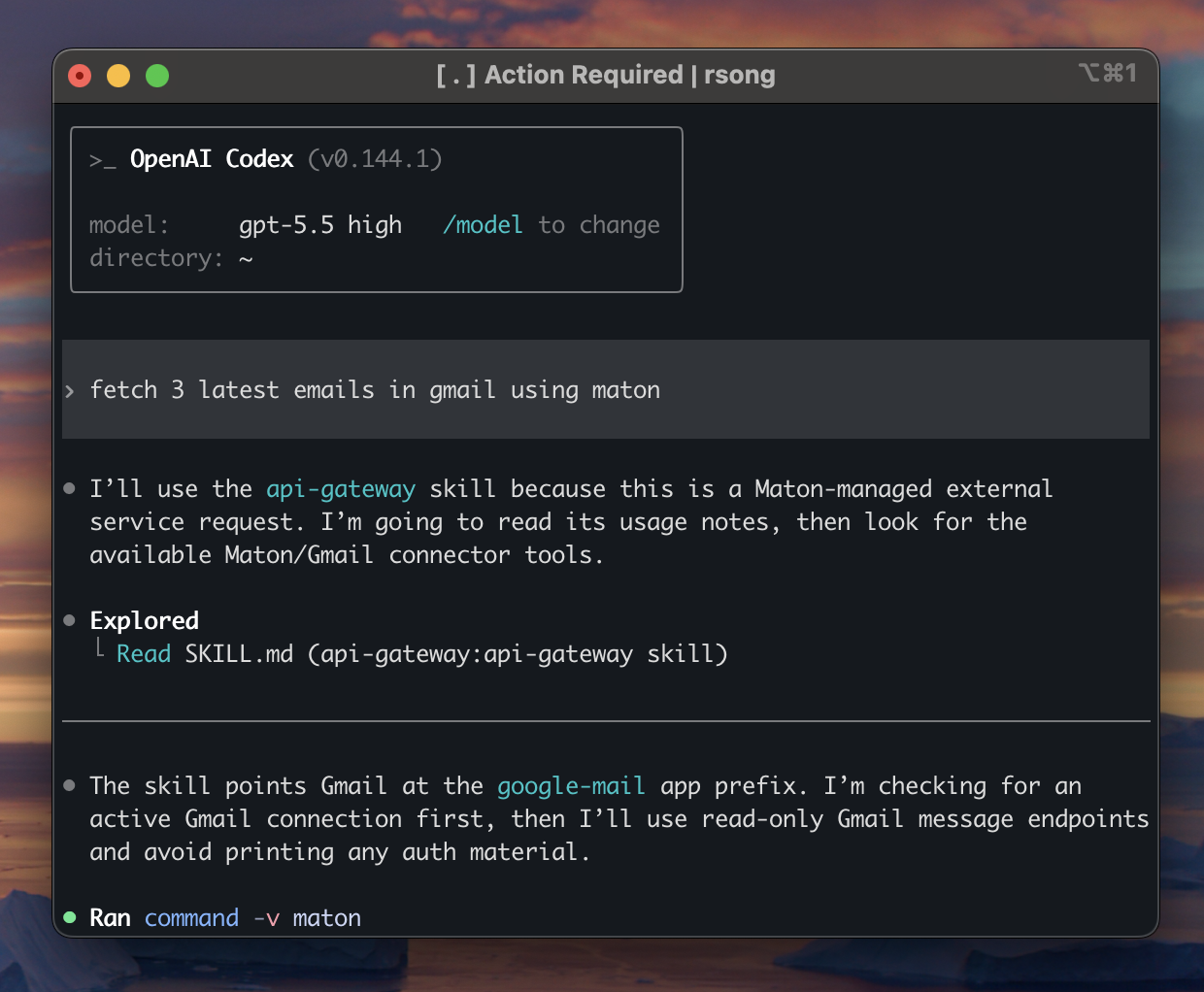Viewport: 1204px width, 992px height.
Task: Click the highlighted 'google-mail' app prefix
Action: 571,786
